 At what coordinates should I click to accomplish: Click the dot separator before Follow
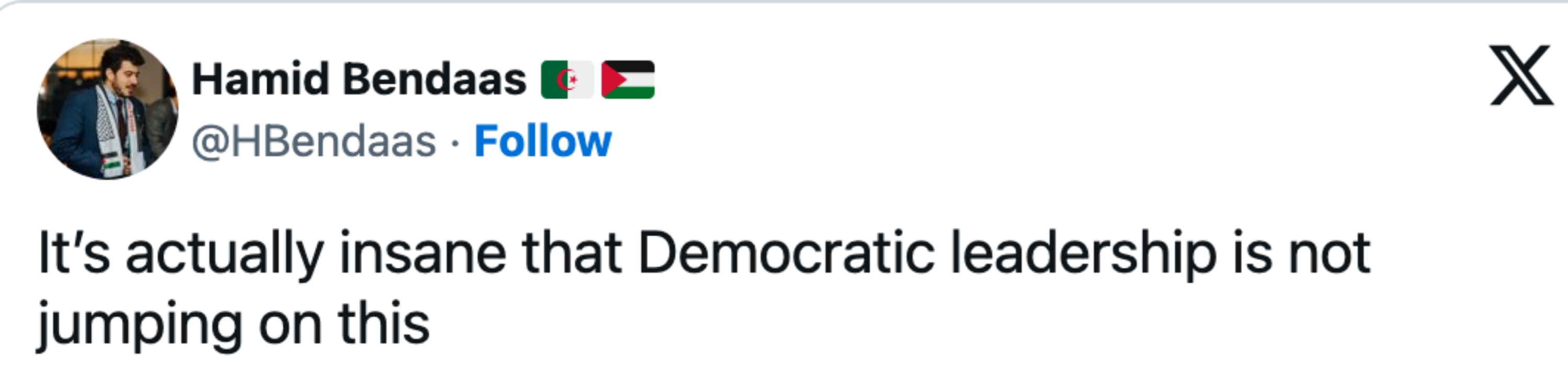pos(455,143)
